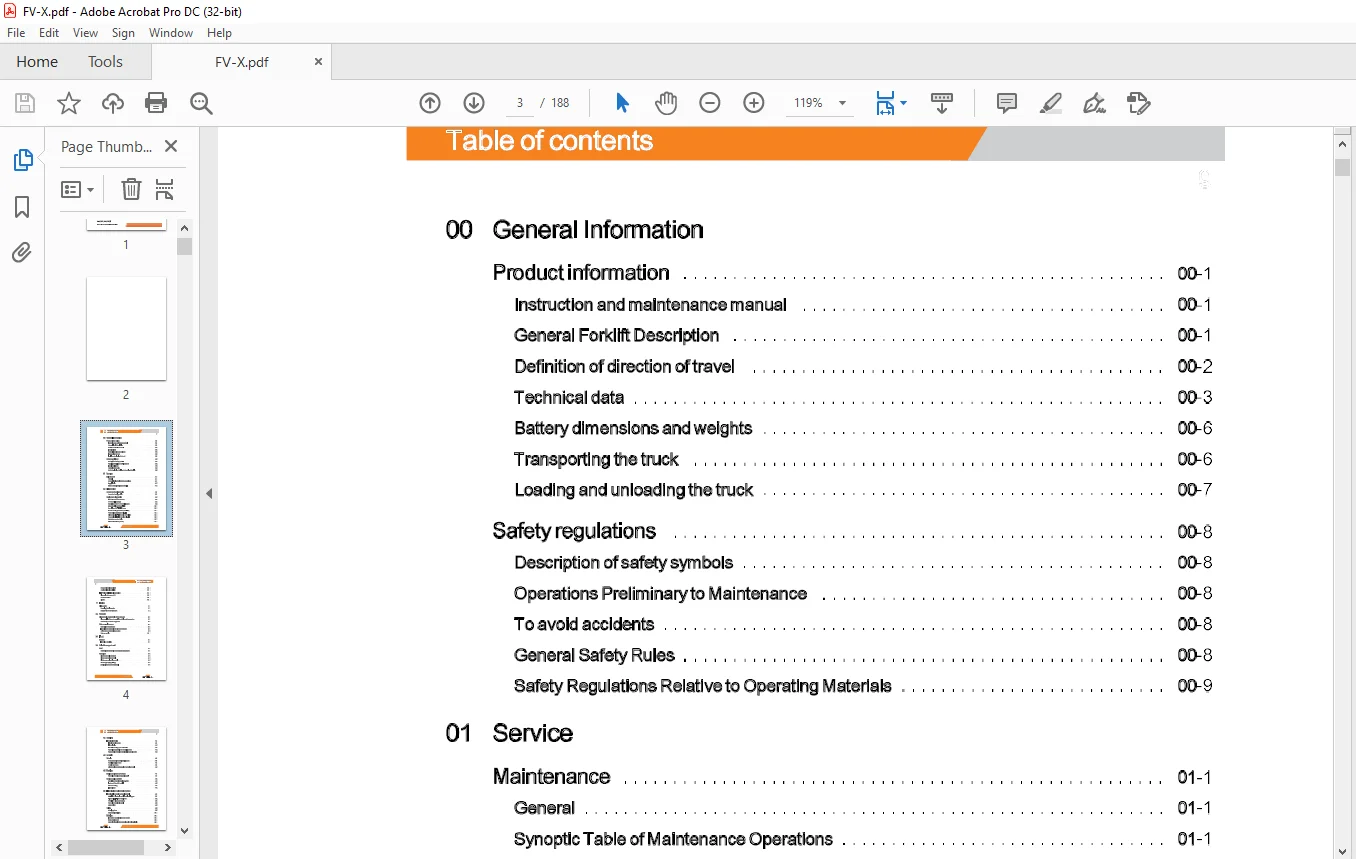Switch to the Home tab
Viewport: 1356px width, 859px height.
click(x=37, y=61)
